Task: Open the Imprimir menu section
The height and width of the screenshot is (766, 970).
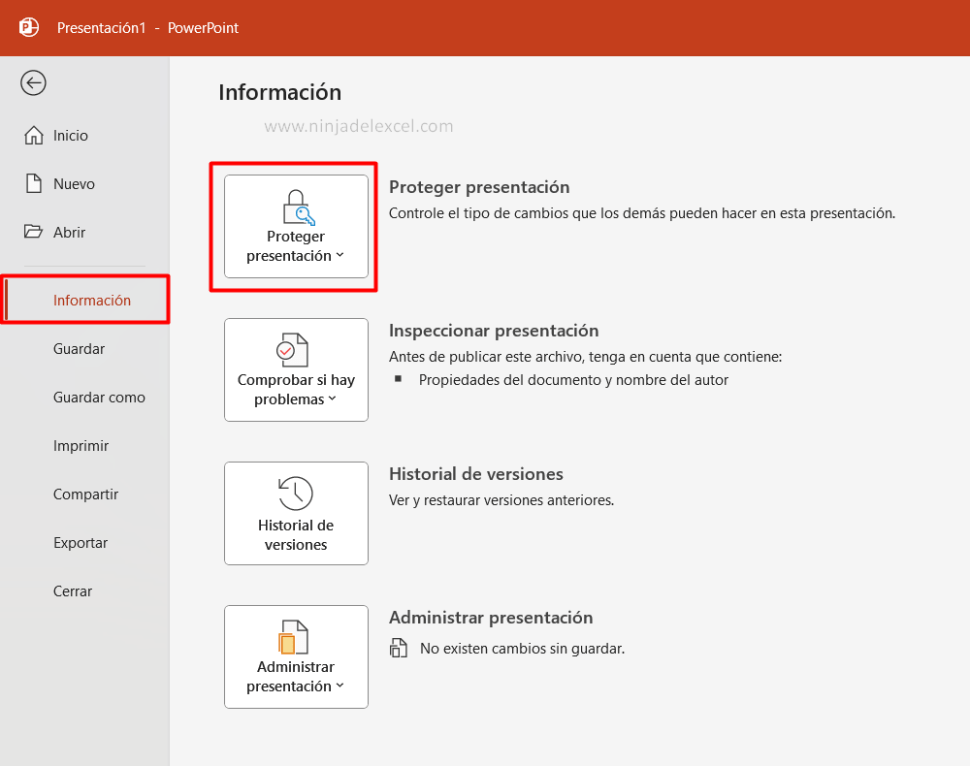Action: (80, 445)
